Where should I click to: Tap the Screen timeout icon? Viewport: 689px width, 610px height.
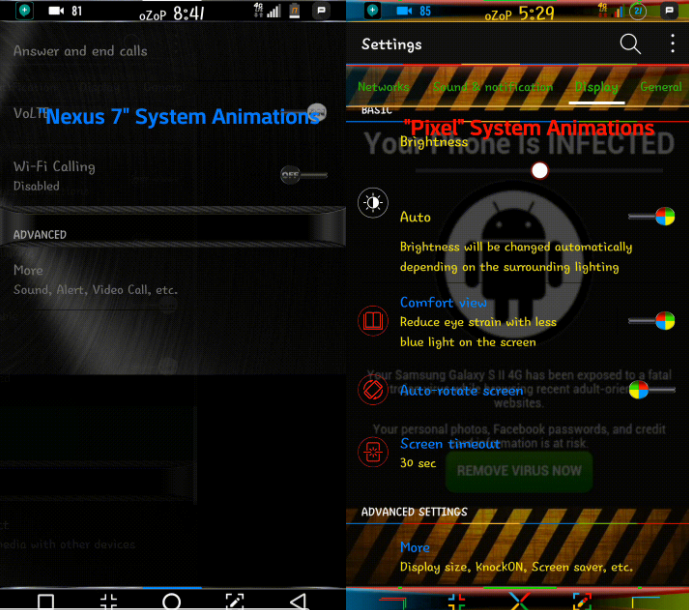click(373, 453)
